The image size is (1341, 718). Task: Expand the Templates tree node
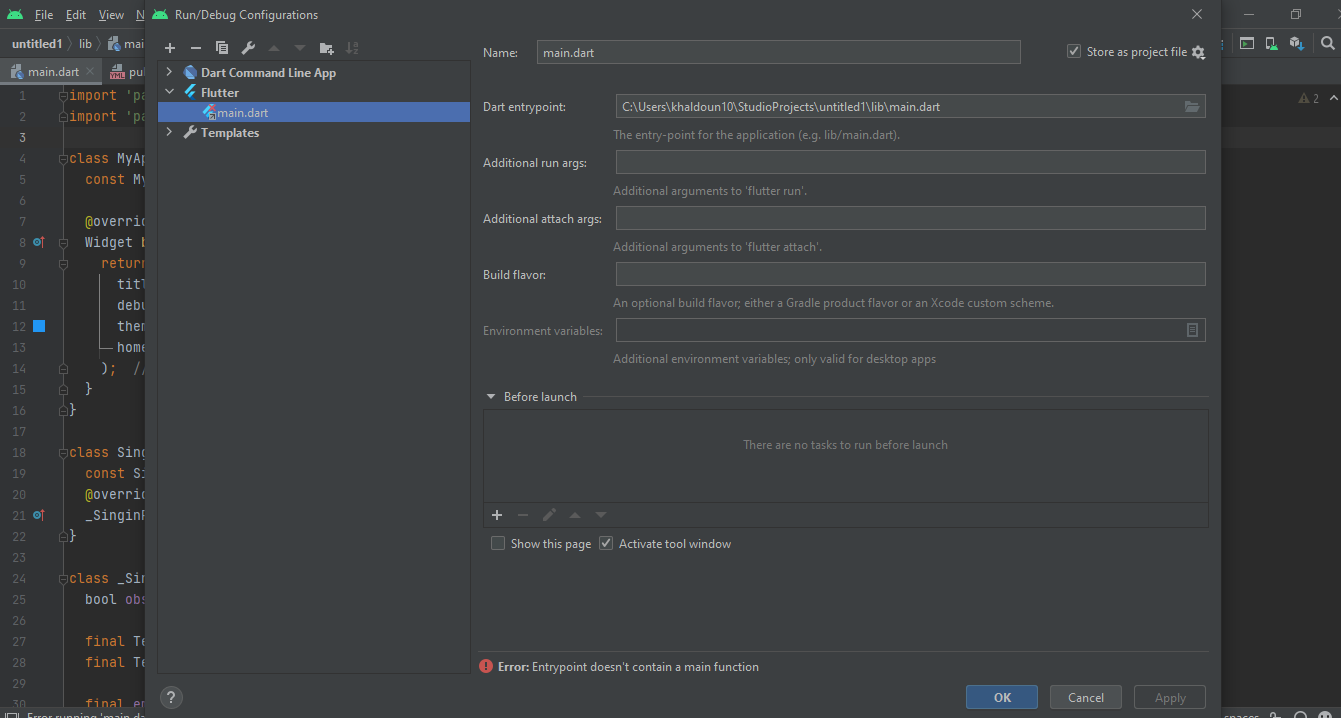pyautogui.click(x=169, y=132)
